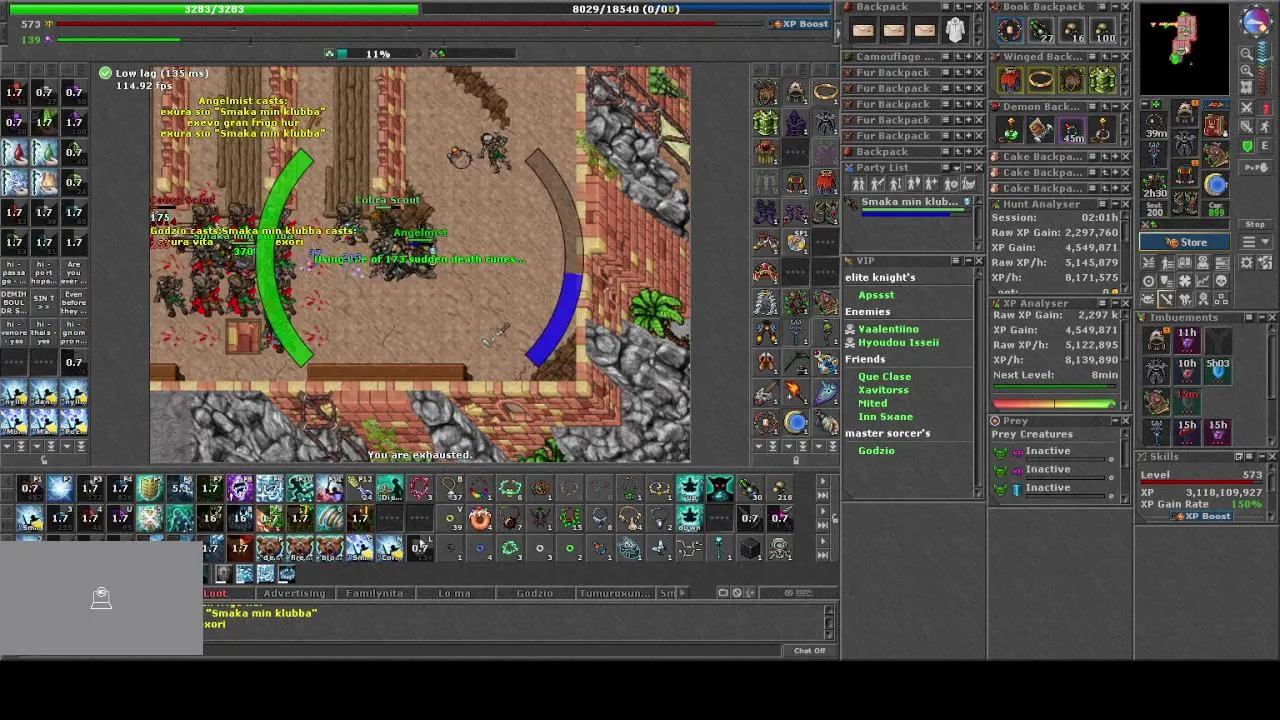This screenshot has height=720, width=1280.
Task: Collapse the Imbuements panel
Action: (1262, 317)
